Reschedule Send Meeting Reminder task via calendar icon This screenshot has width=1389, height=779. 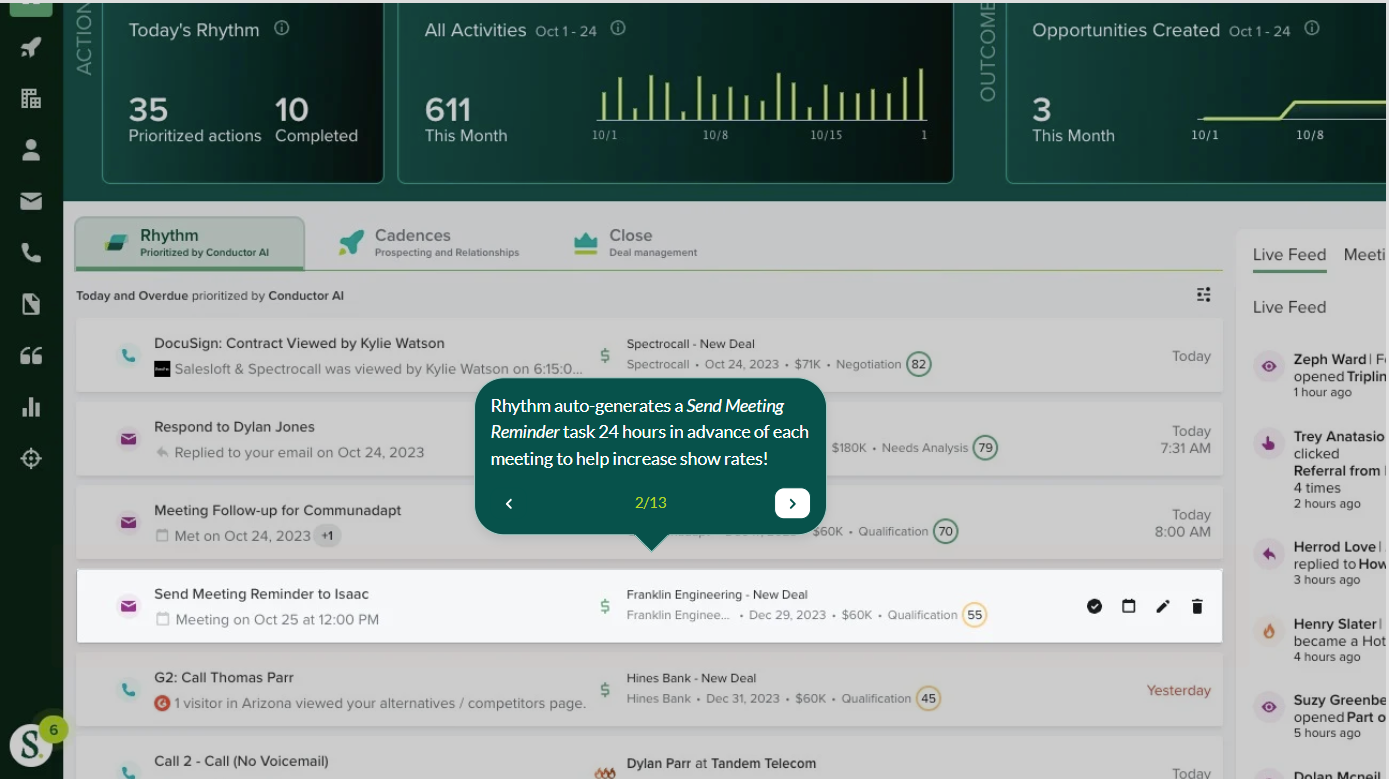pos(1129,606)
